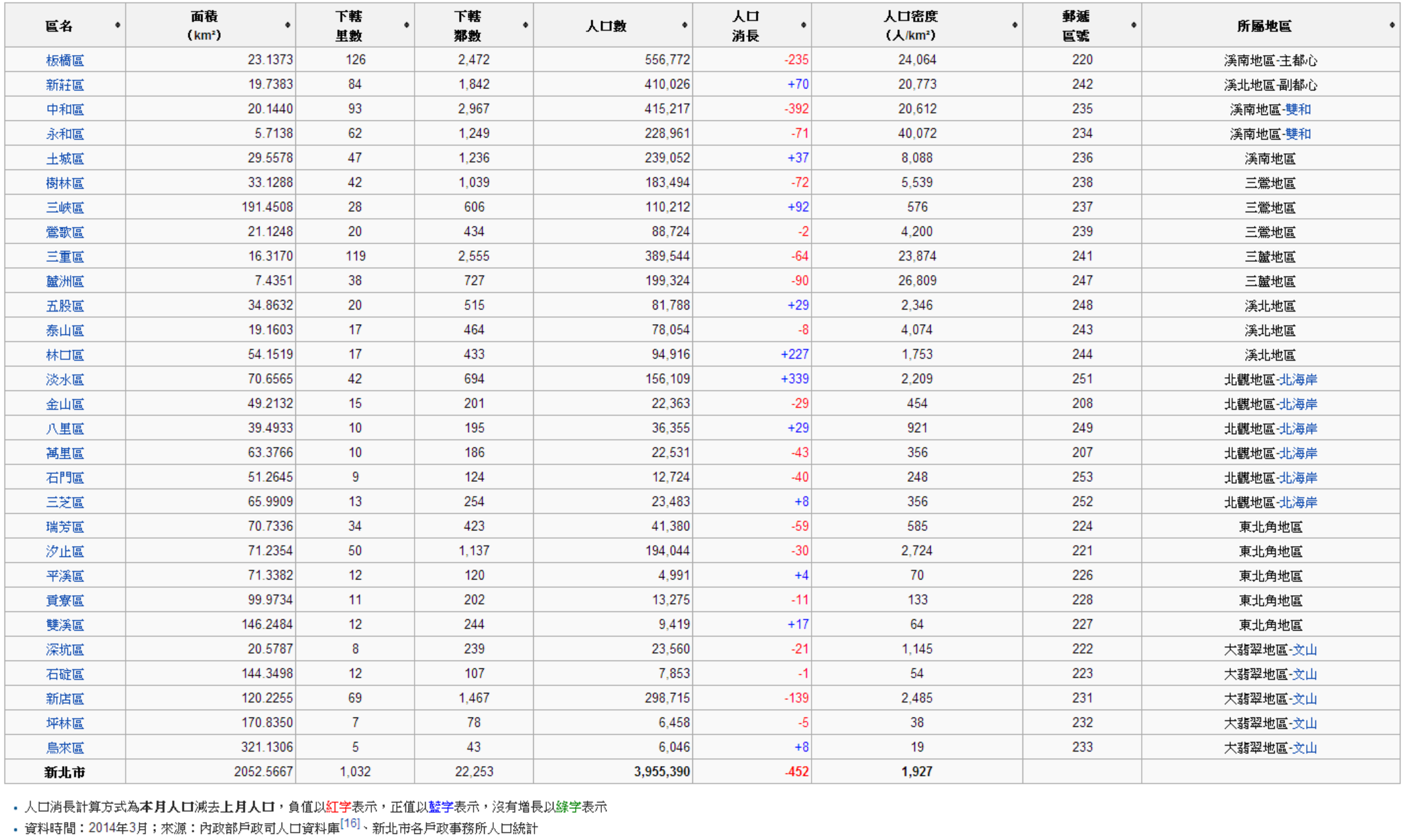1403x840 pixels.
Task: Open the 萬里區 link
Action: (x=65, y=453)
